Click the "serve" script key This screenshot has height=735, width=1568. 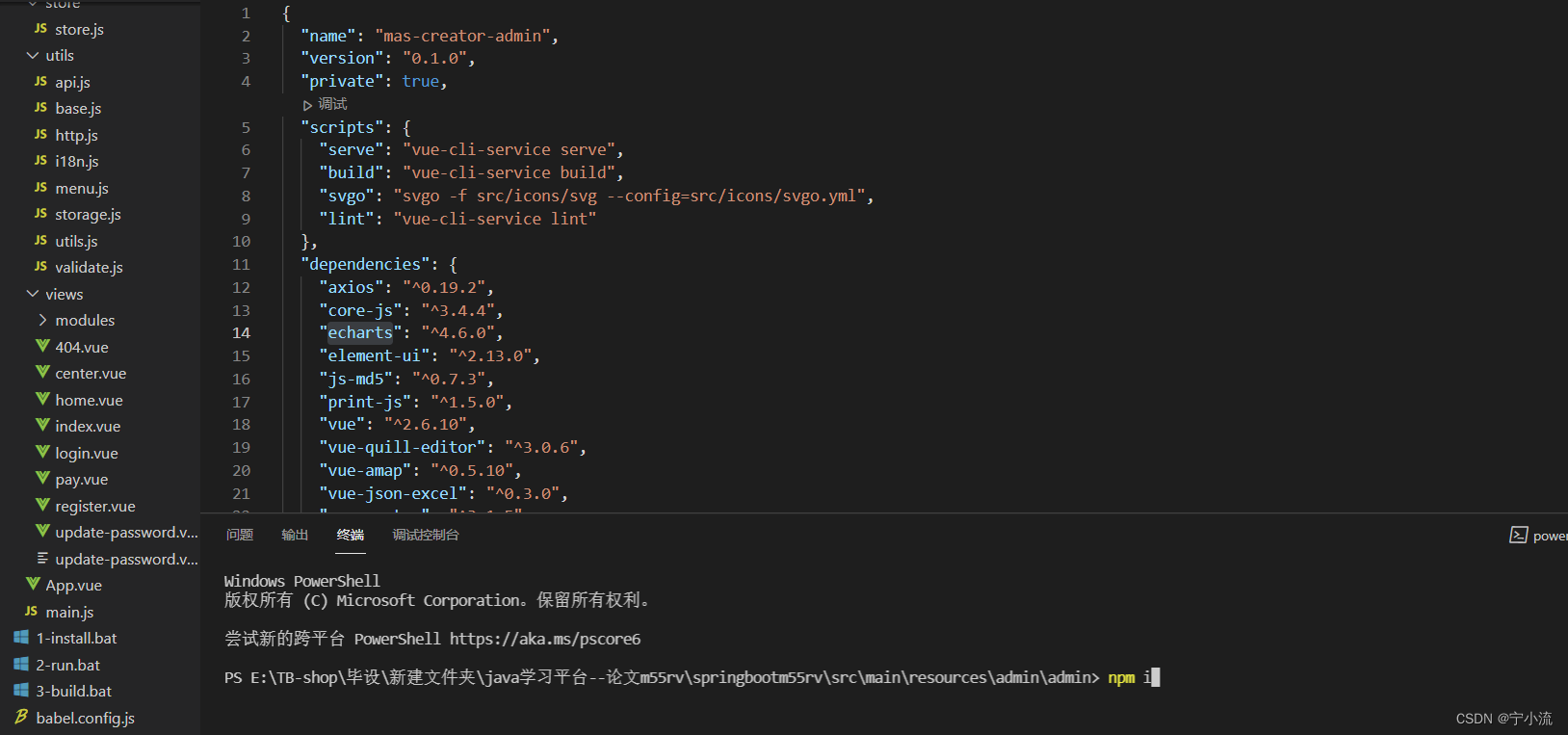(352, 149)
